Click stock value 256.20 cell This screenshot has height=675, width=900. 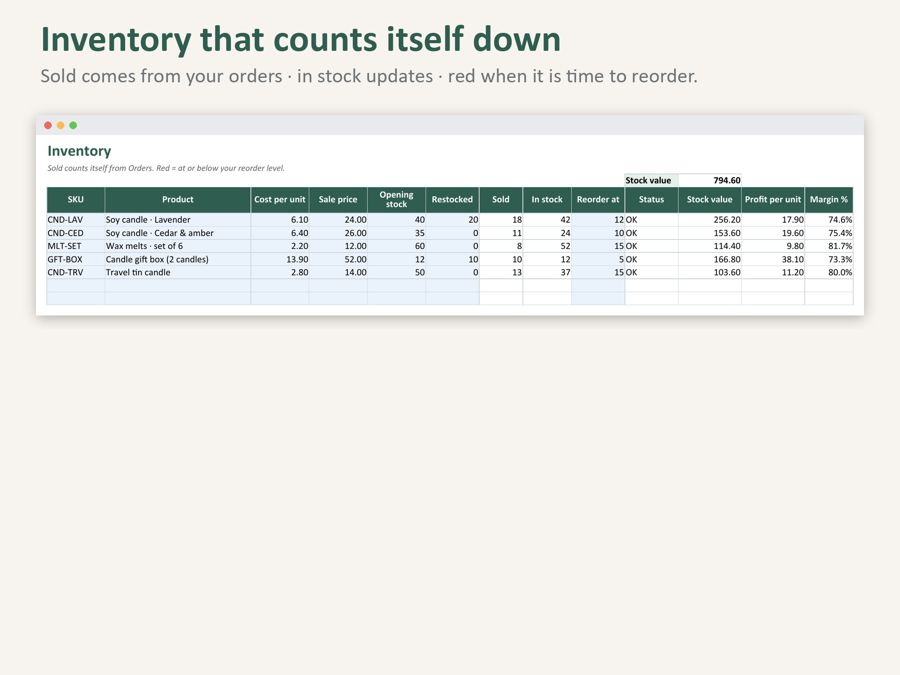pos(710,220)
